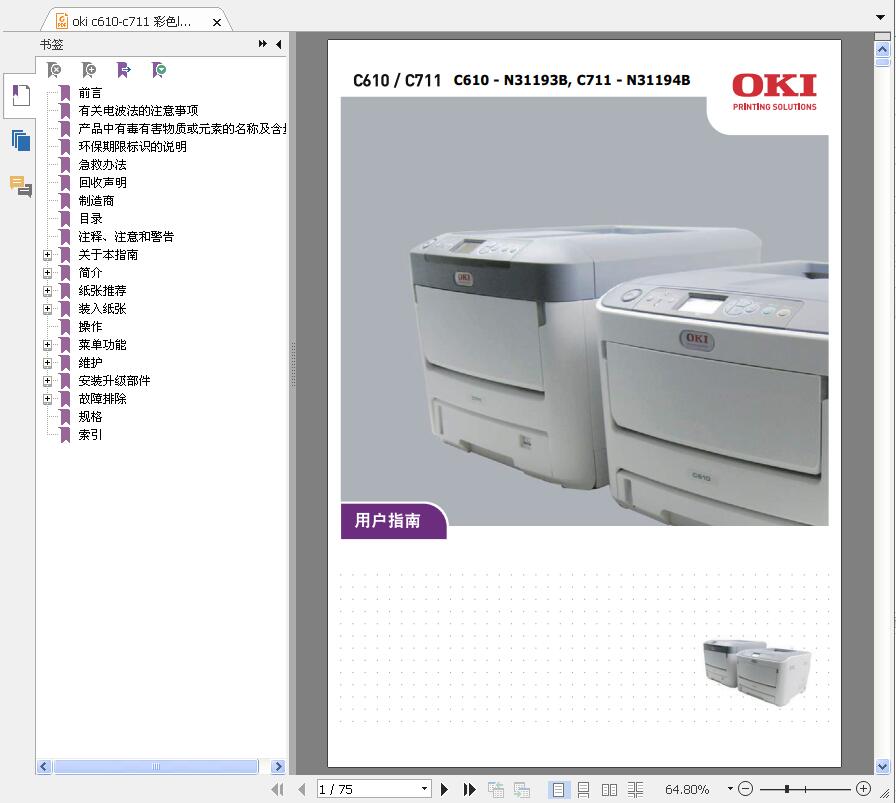Go to the previous page
Image resolution: width=896 pixels, height=803 pixels.
[302, 789]
